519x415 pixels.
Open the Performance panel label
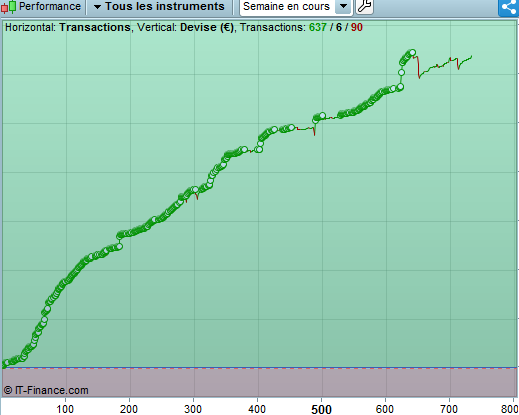click(50, 6)
